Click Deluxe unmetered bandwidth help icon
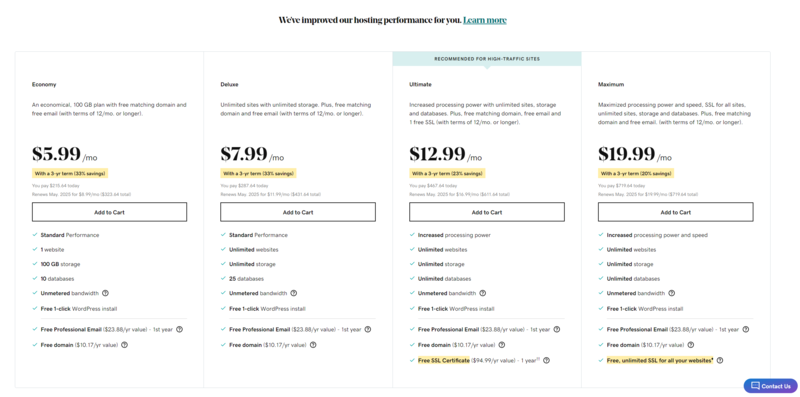The width and height of the screenshot is (800, 397). coord(294,293)
